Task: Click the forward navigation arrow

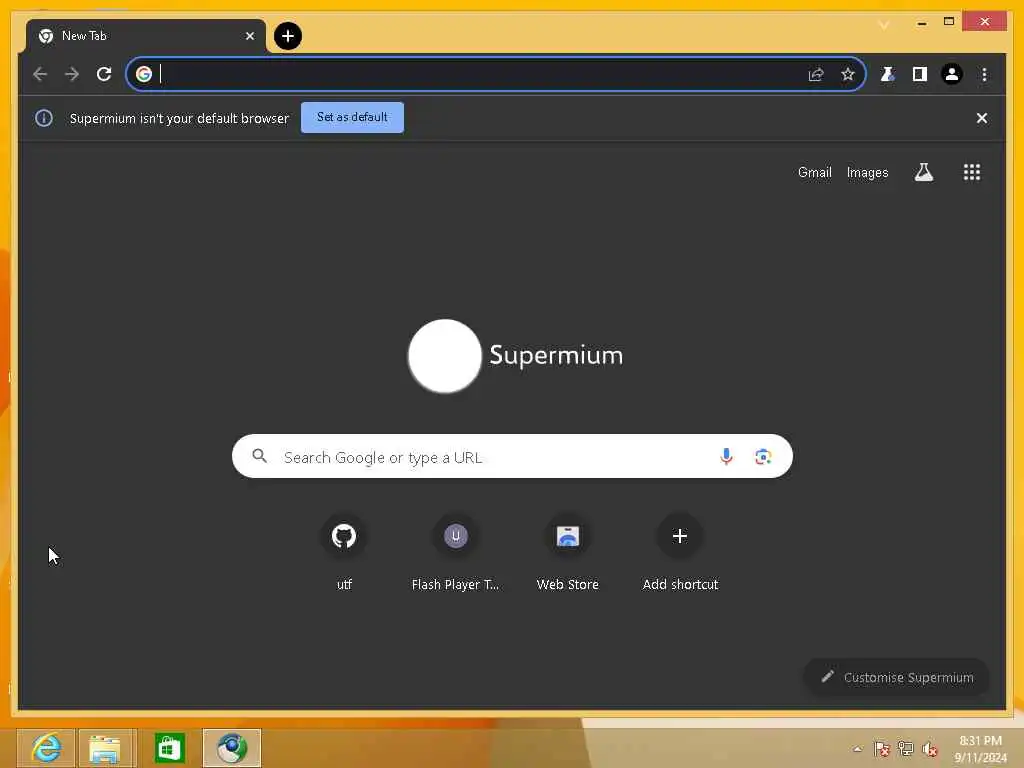Action: [72, 74]
